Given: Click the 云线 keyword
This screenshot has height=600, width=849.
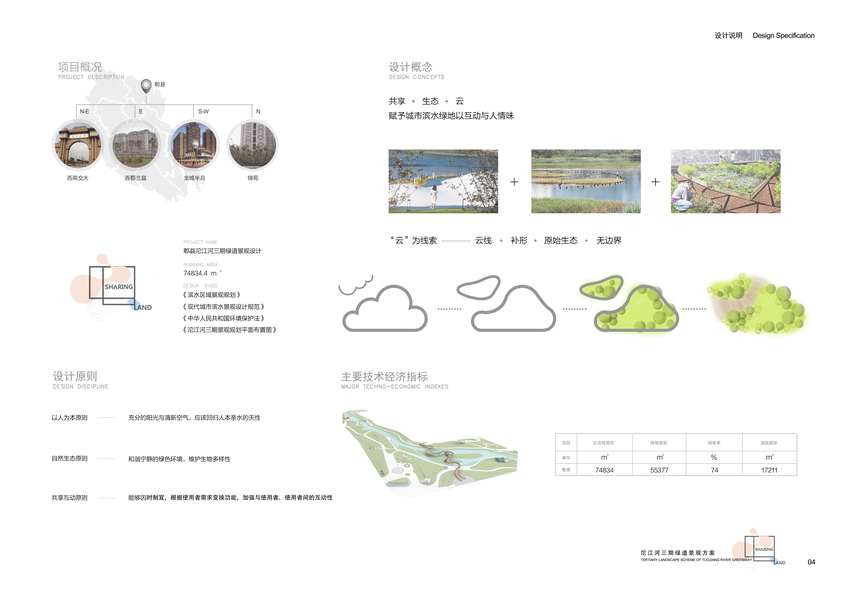Looking at the screenshot, I should [x=483, y=240].
